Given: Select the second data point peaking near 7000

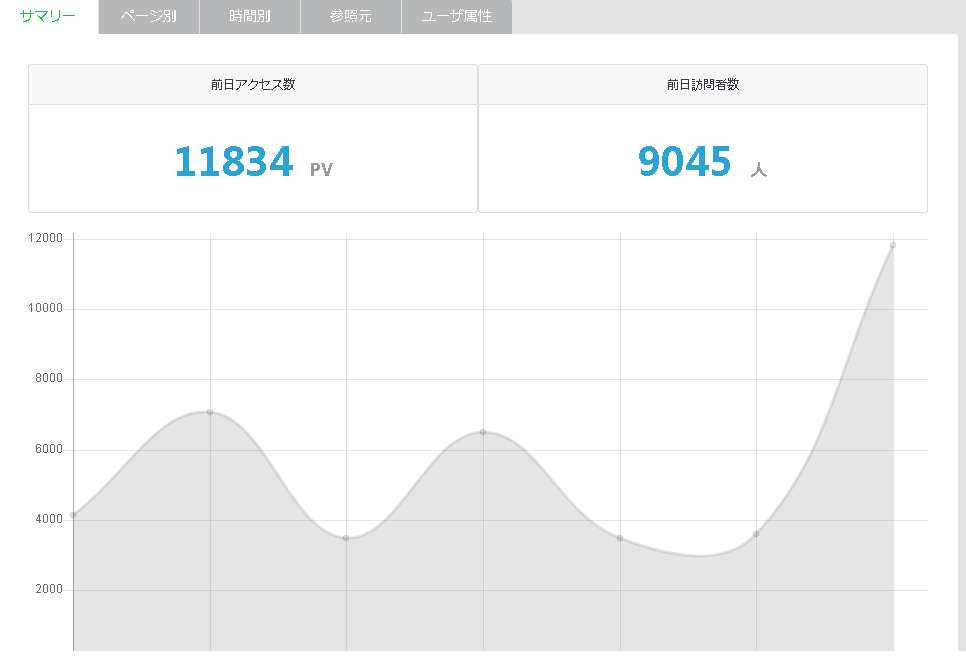Looking at the screenshot, I should [210, 412].
